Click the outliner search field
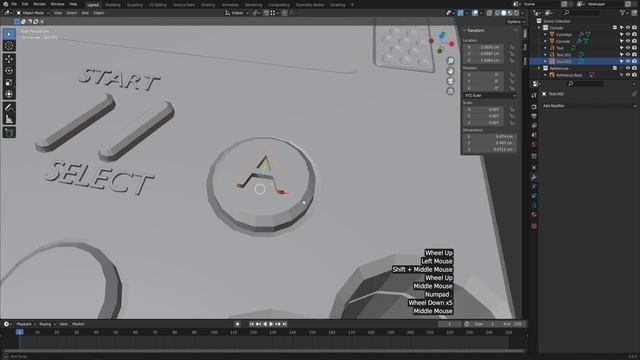640x360 pixels. tap(581, 13)
